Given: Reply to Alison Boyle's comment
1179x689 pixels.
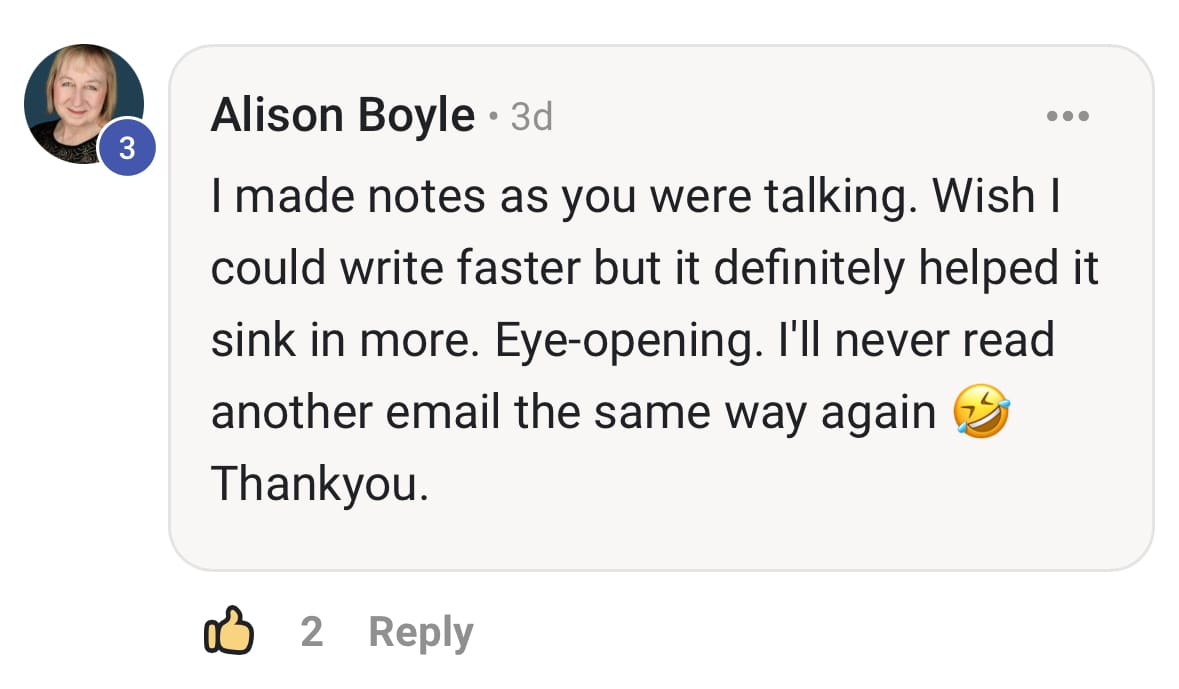Looking at the screenshot, I should coord(420,633).
